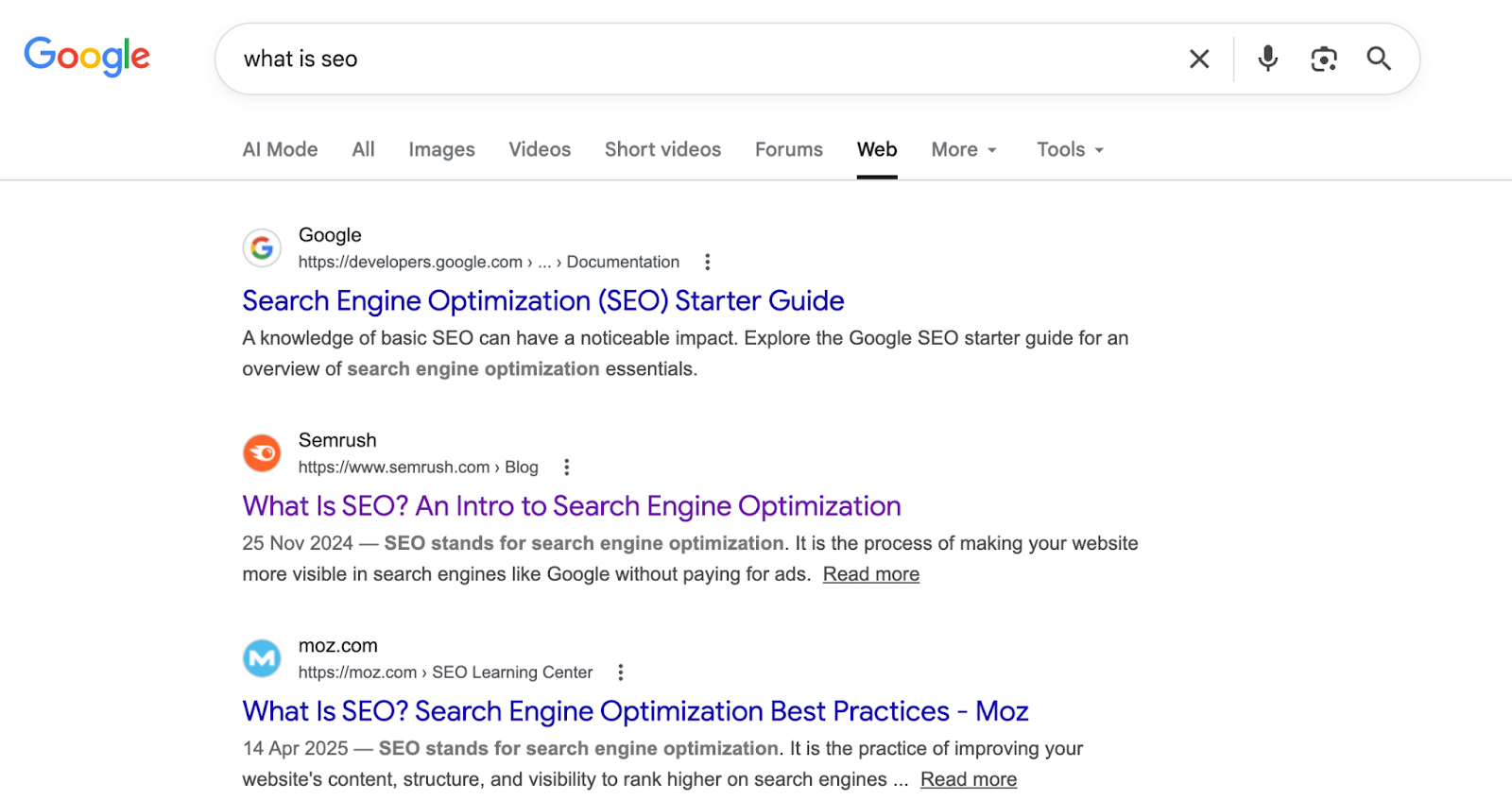Viewport: 1512px width, 800px height.
Task: Click the 'Google' site name text
Action: coord(330,235)
